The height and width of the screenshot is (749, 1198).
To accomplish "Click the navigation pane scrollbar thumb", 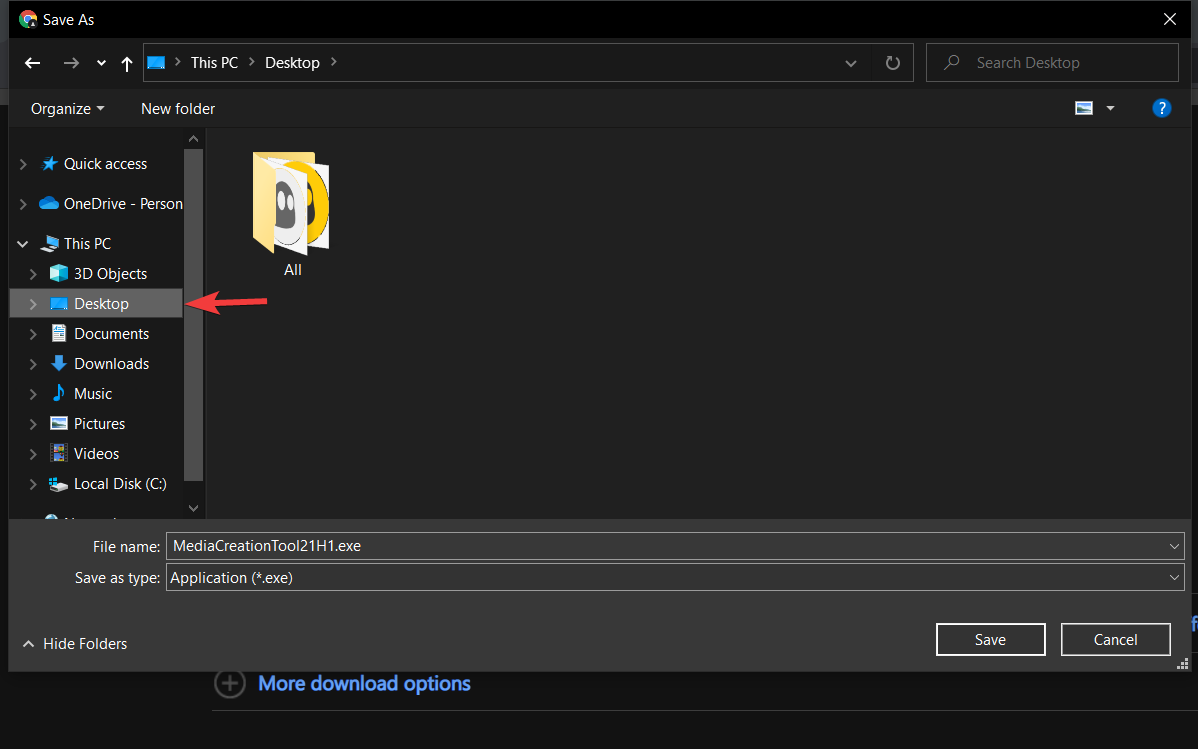I will [193, 315].
